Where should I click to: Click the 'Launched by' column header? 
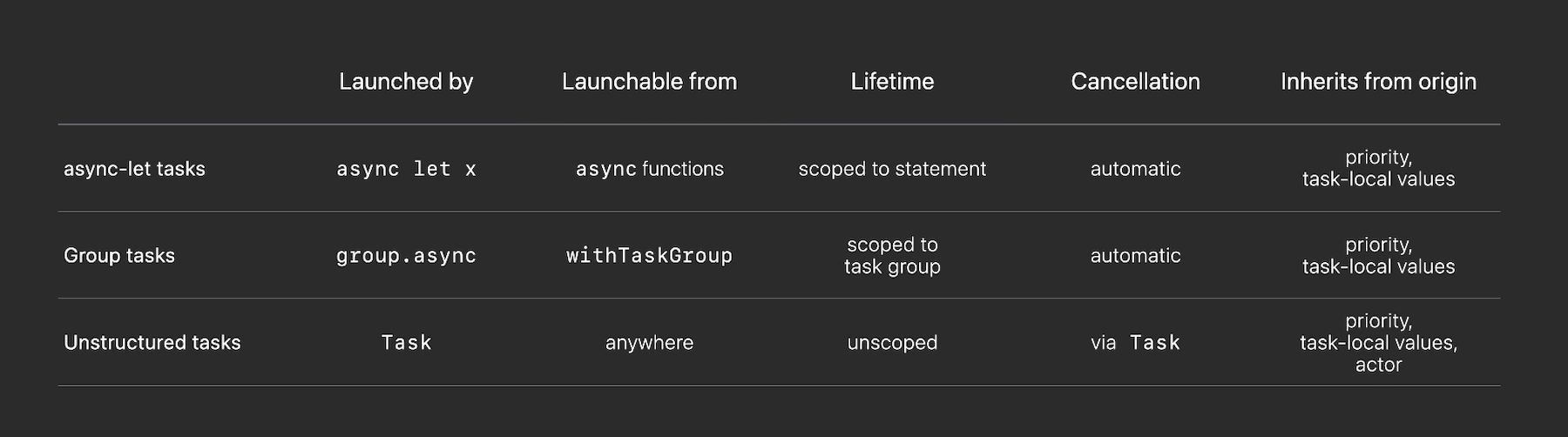tap(406, 82)
